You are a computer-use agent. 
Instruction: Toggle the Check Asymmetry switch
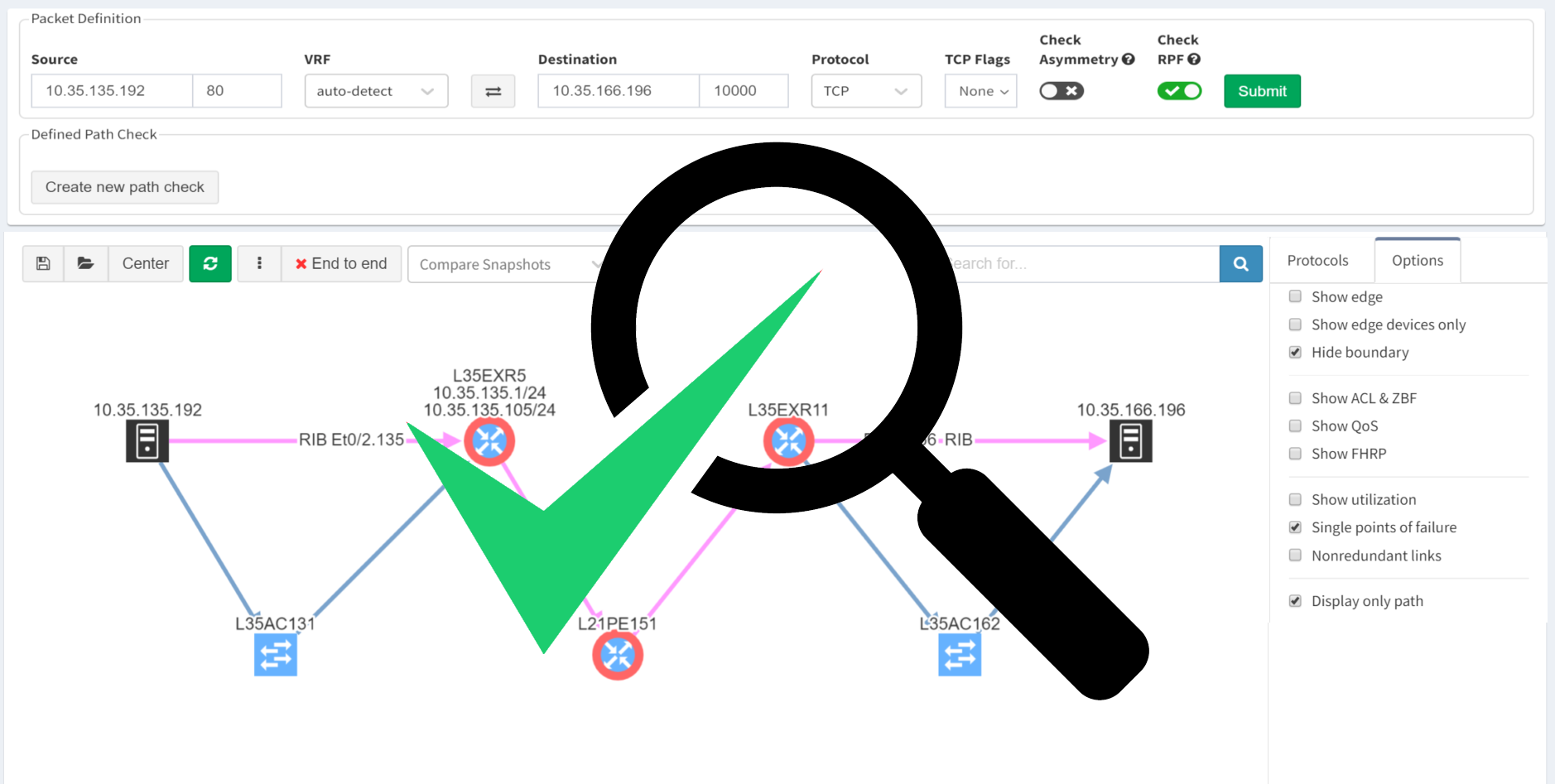pos(1061,91)
